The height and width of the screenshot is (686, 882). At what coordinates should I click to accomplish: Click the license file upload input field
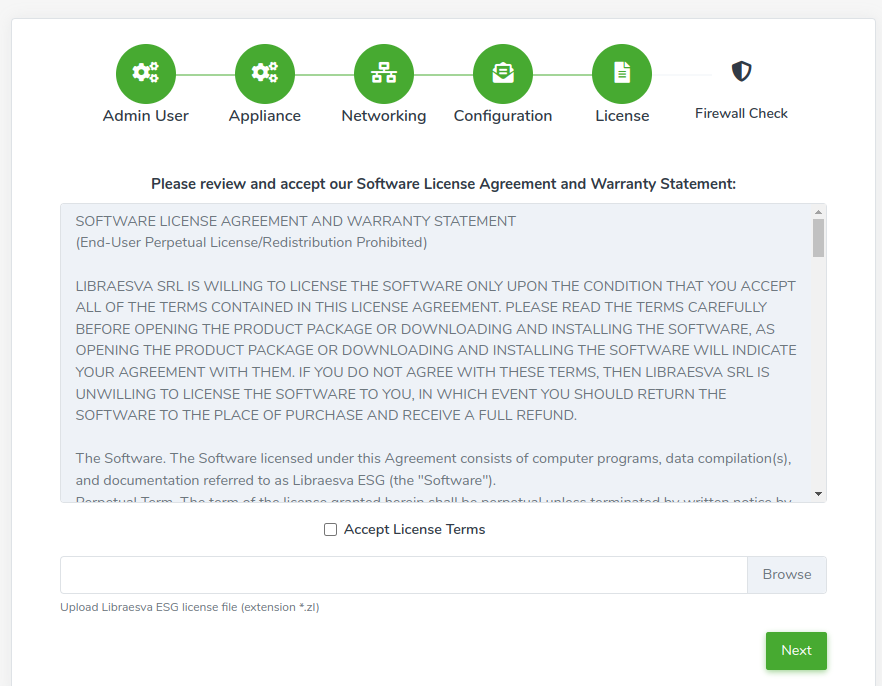point(404,575)
